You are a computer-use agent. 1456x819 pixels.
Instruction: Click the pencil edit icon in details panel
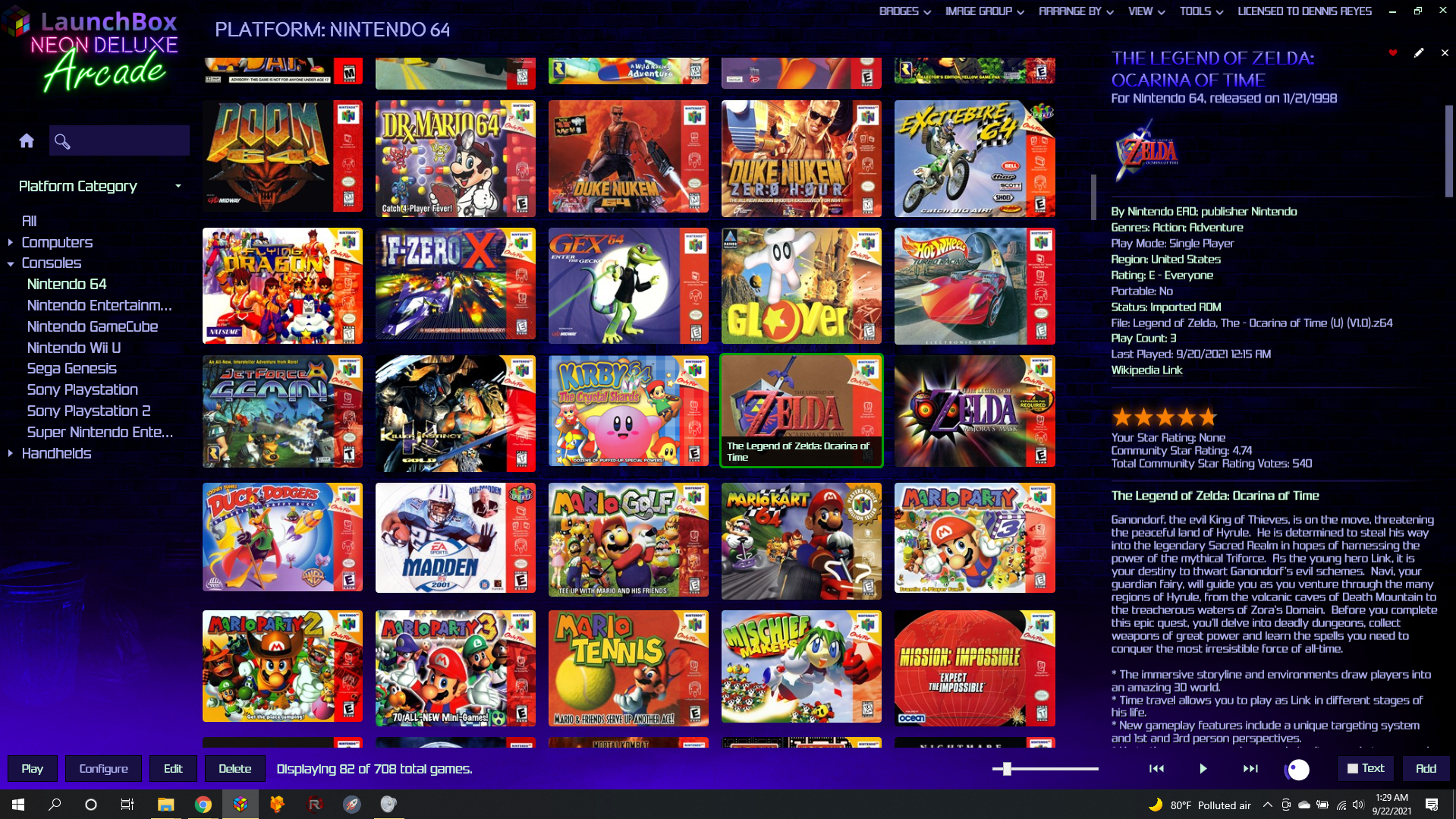click(x=1419, y=53)
